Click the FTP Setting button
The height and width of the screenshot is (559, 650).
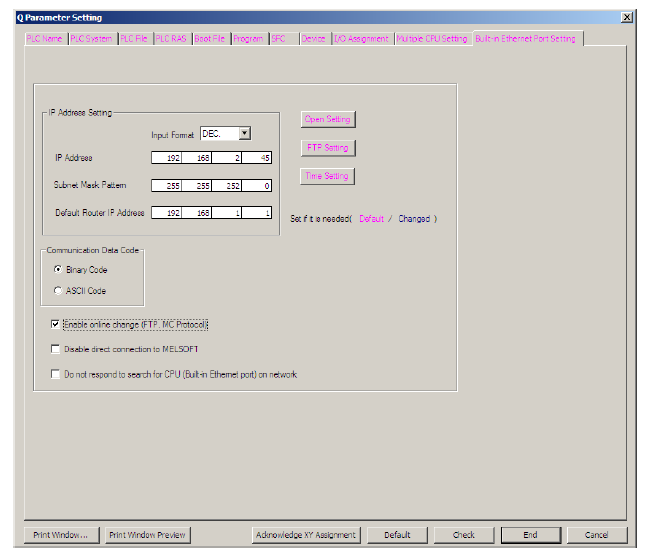coord(327,148)
